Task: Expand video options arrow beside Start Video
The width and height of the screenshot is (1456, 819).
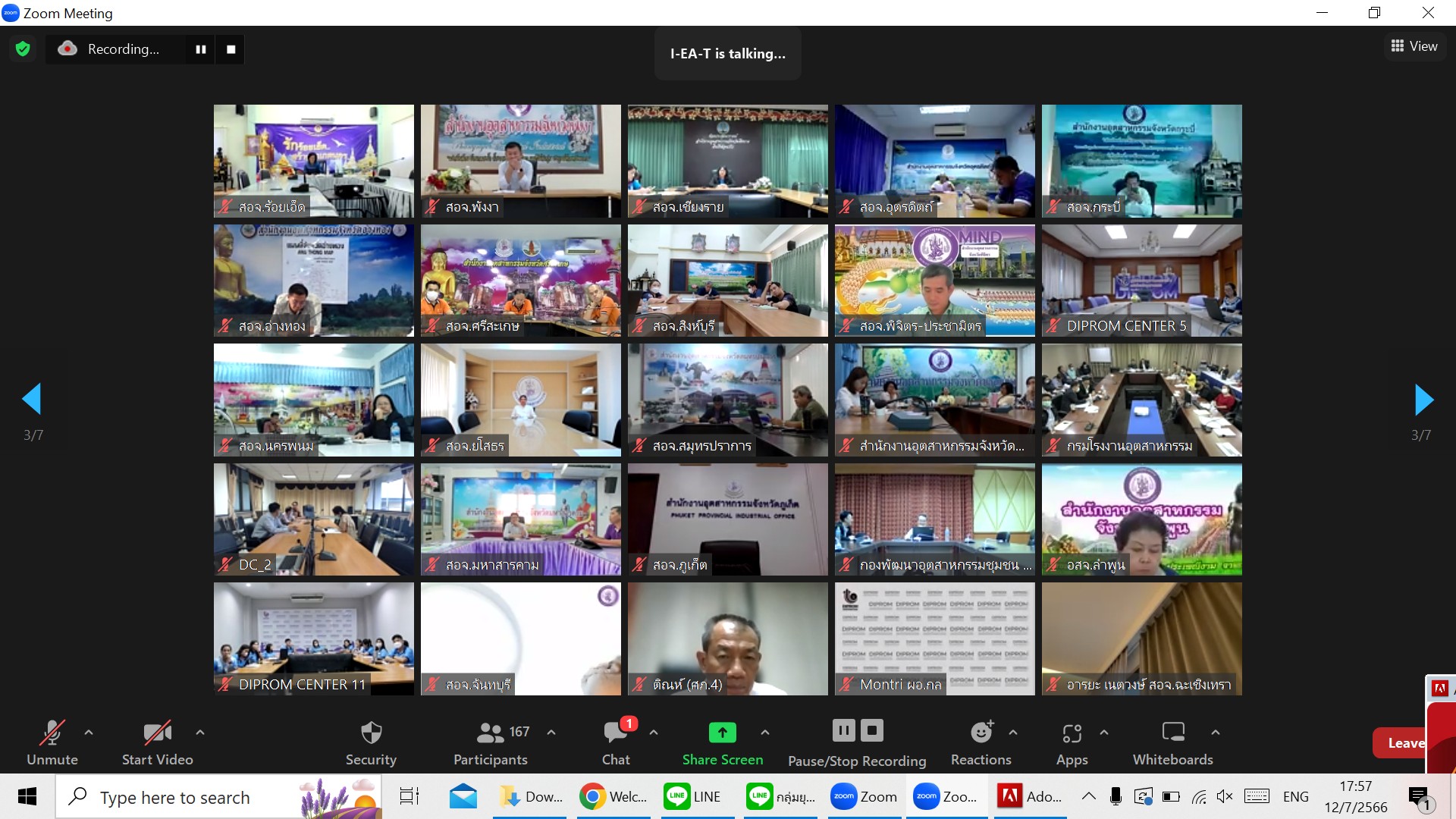Action: click(x=200, y=733)
